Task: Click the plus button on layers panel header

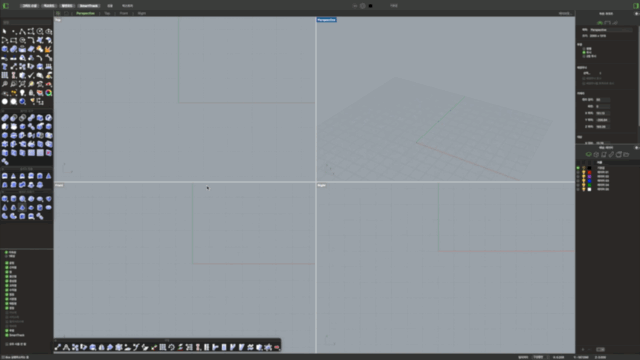Action: 636,147
